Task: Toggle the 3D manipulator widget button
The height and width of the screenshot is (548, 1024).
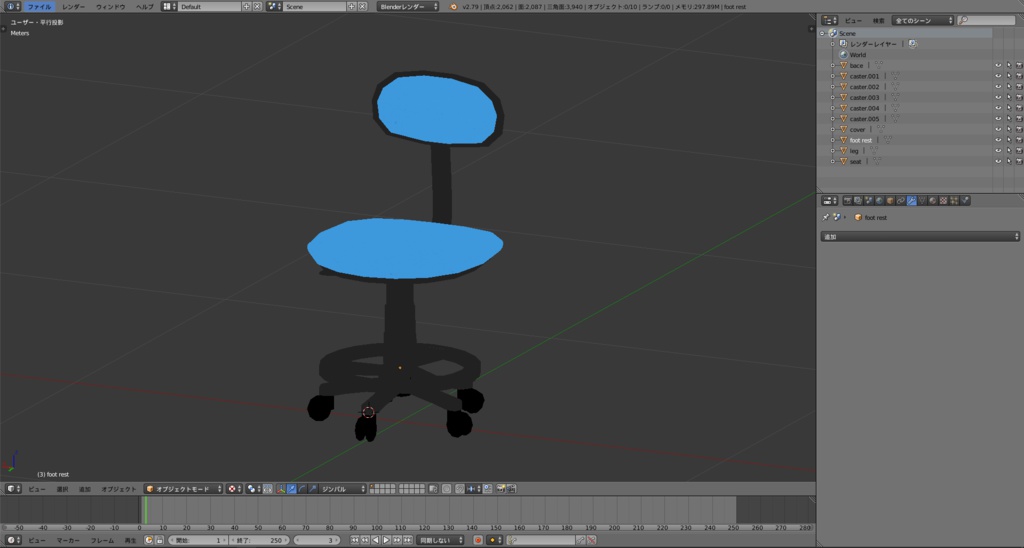Action: click(281, 489)
